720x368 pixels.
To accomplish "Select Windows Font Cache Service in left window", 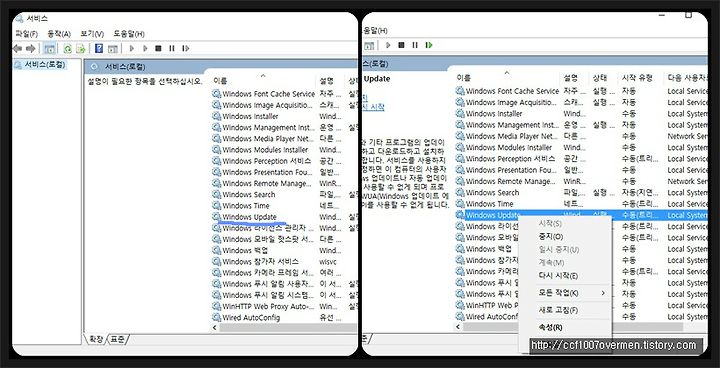I will click(x=269, y=94).
